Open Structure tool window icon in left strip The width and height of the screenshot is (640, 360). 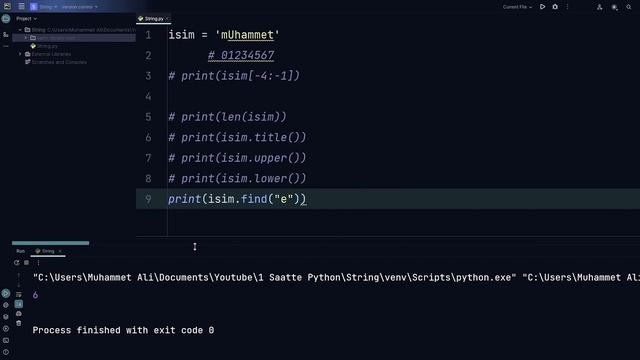click(x=6, y=35)
